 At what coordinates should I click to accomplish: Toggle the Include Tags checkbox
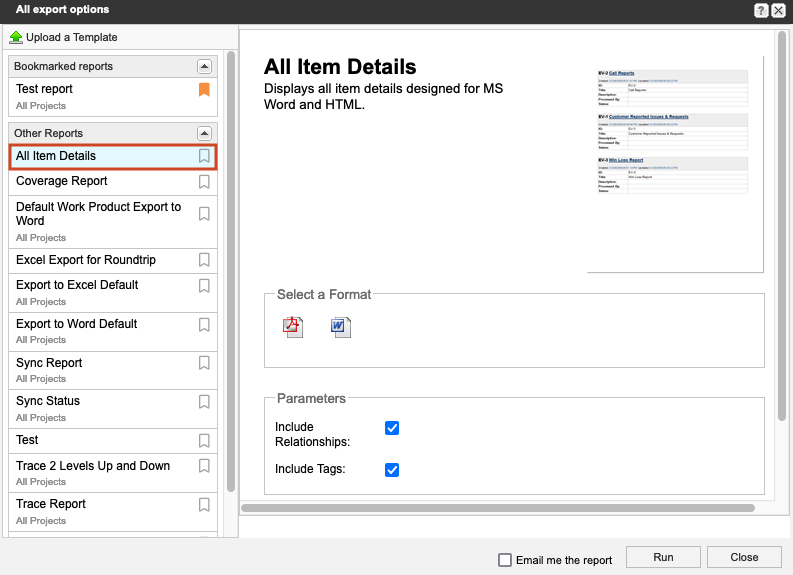click(392, 470)
